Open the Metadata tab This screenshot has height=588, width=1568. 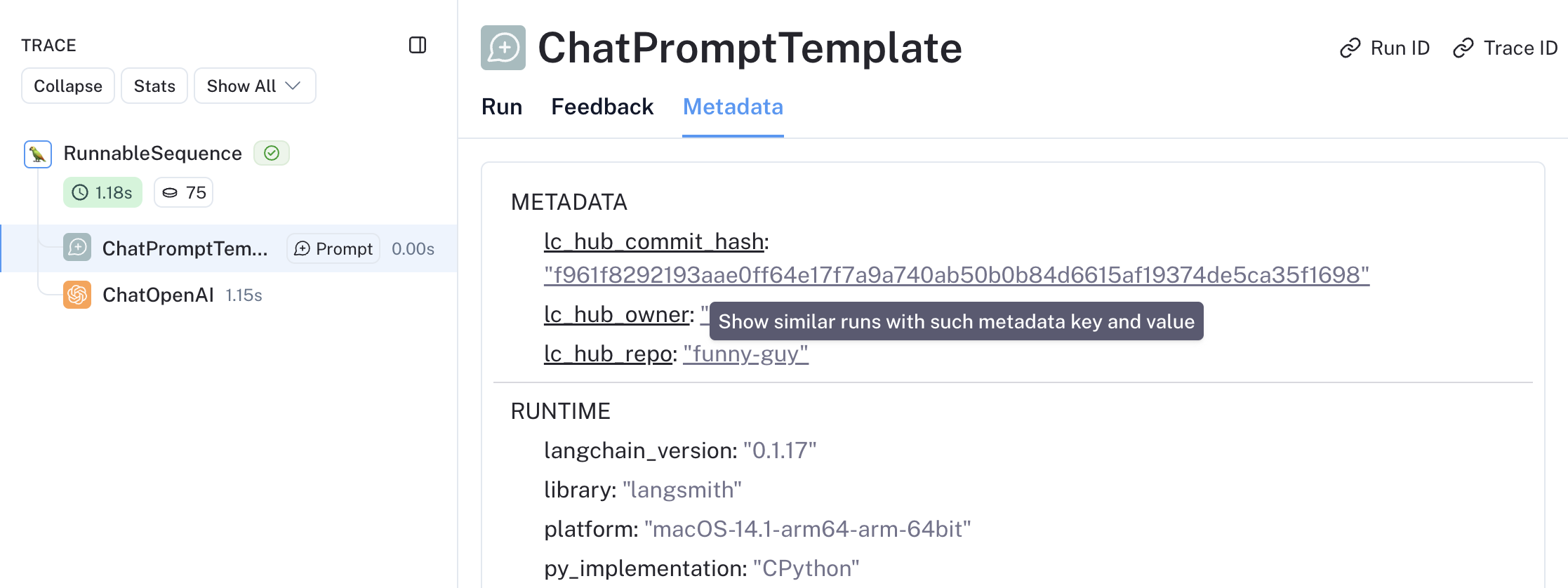click(x=733, y=107)
